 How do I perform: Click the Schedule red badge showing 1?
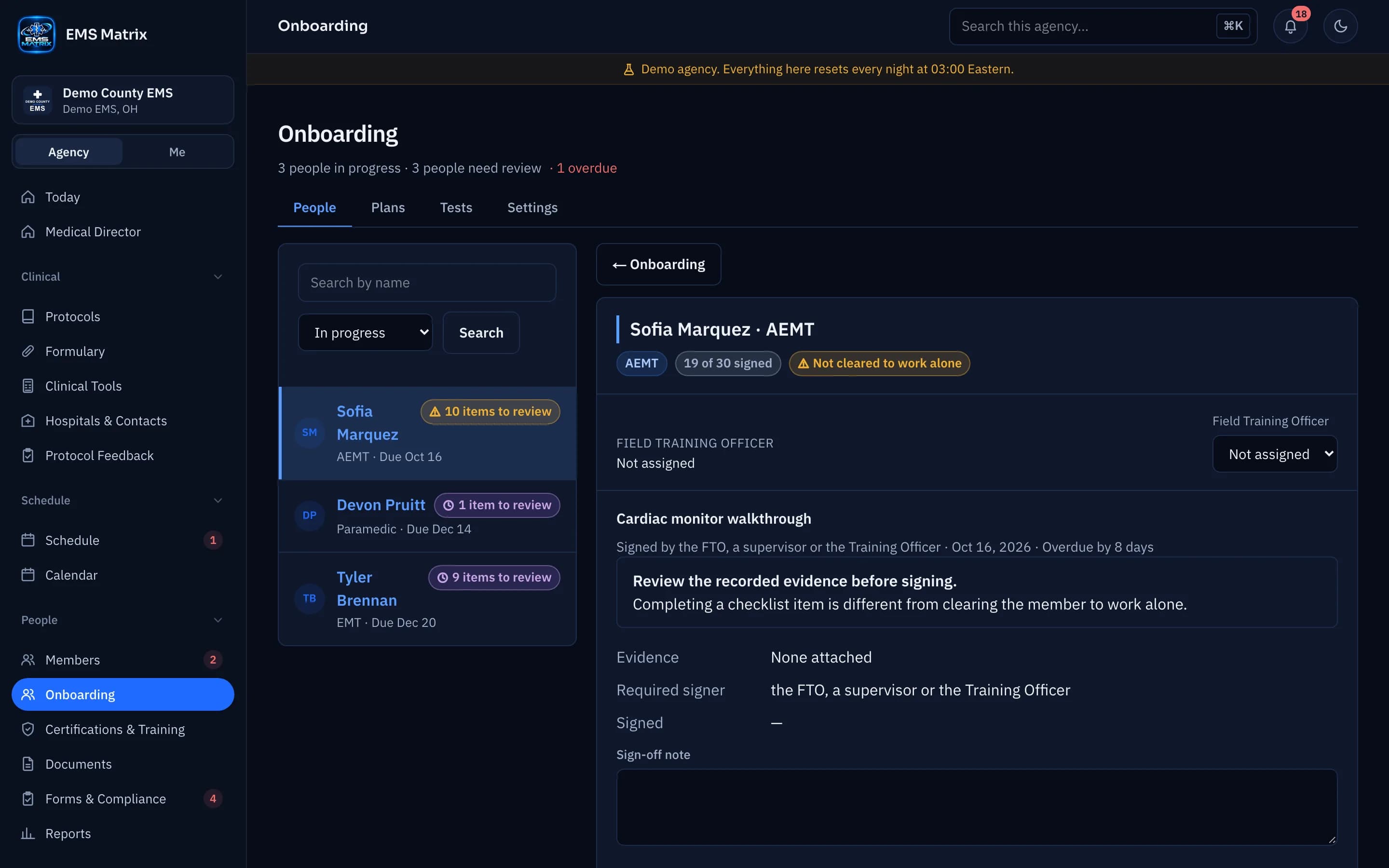(213, 540)
